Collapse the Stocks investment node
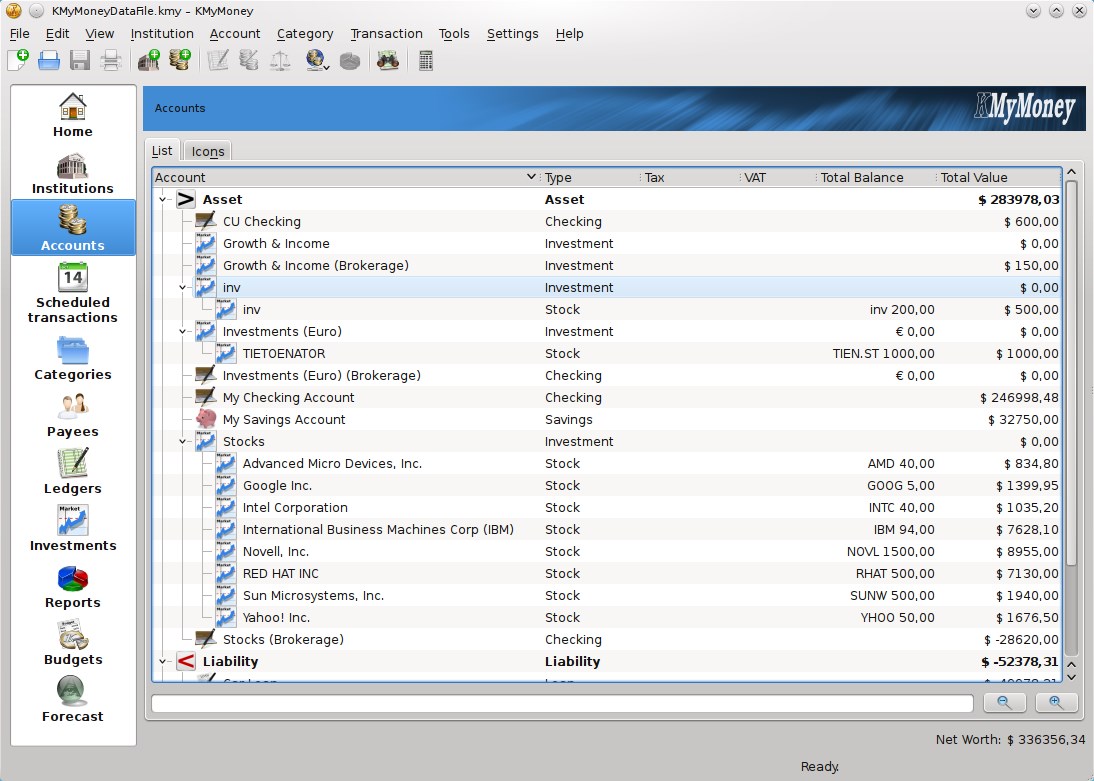This screenshot has height=781, width=1094. pos(182,442)
